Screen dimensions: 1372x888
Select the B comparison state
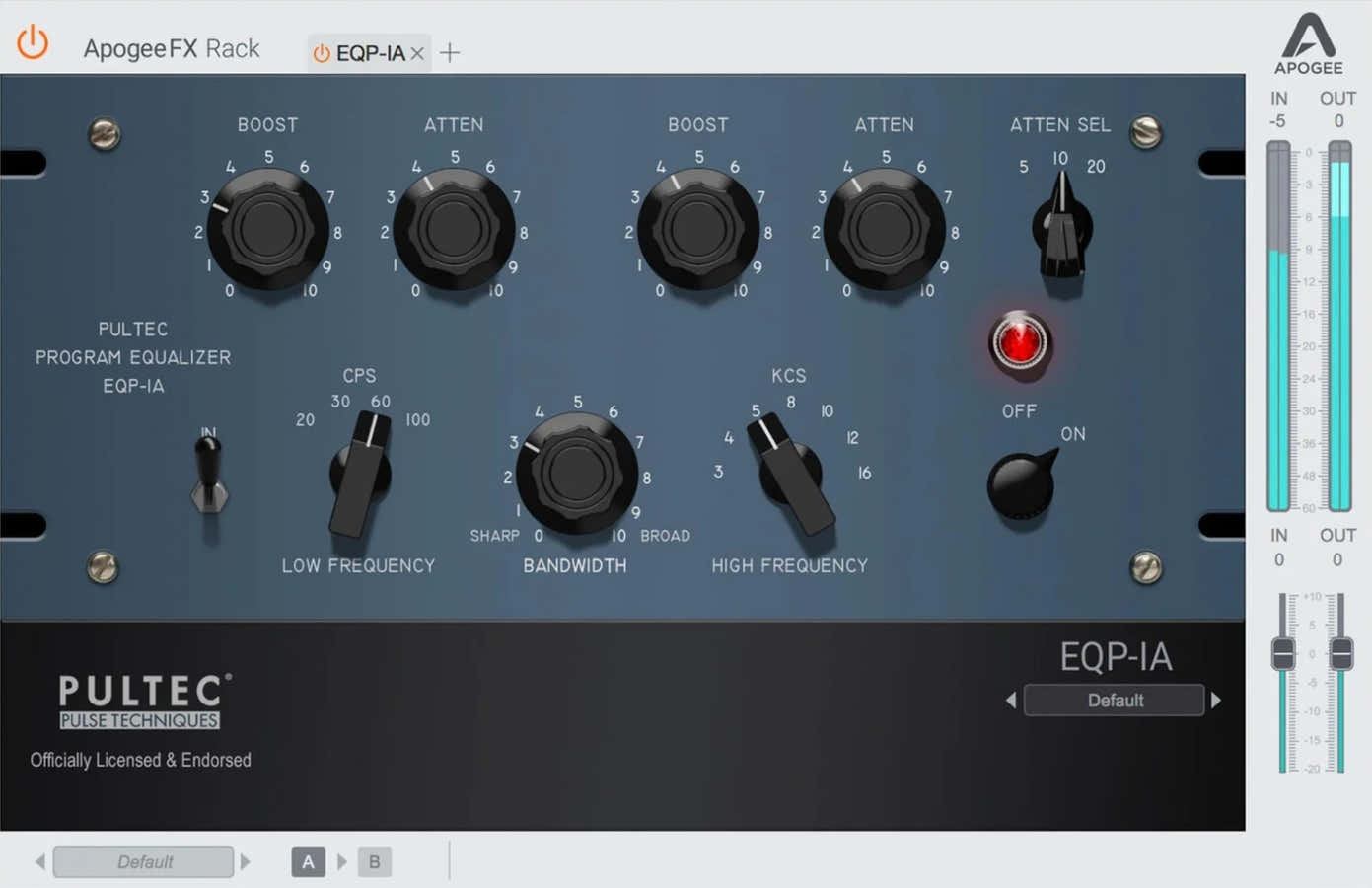click(375, 862)
